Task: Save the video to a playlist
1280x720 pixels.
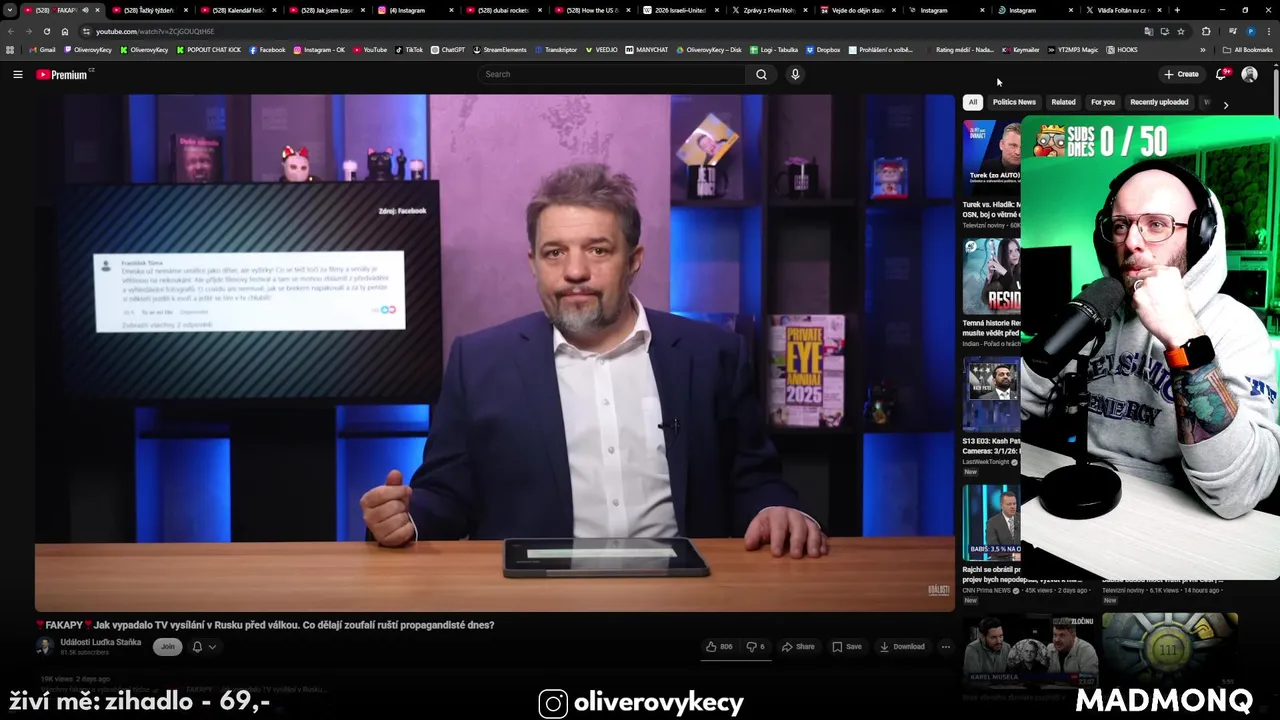Action: pos(846,647)
